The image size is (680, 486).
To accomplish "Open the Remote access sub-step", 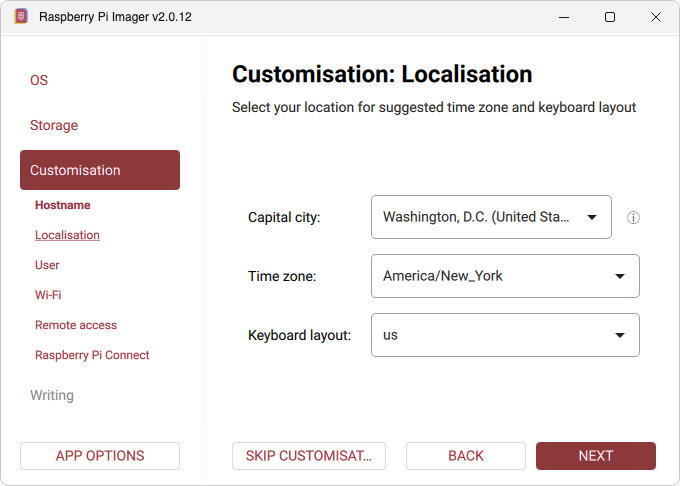I will [76, 325].
